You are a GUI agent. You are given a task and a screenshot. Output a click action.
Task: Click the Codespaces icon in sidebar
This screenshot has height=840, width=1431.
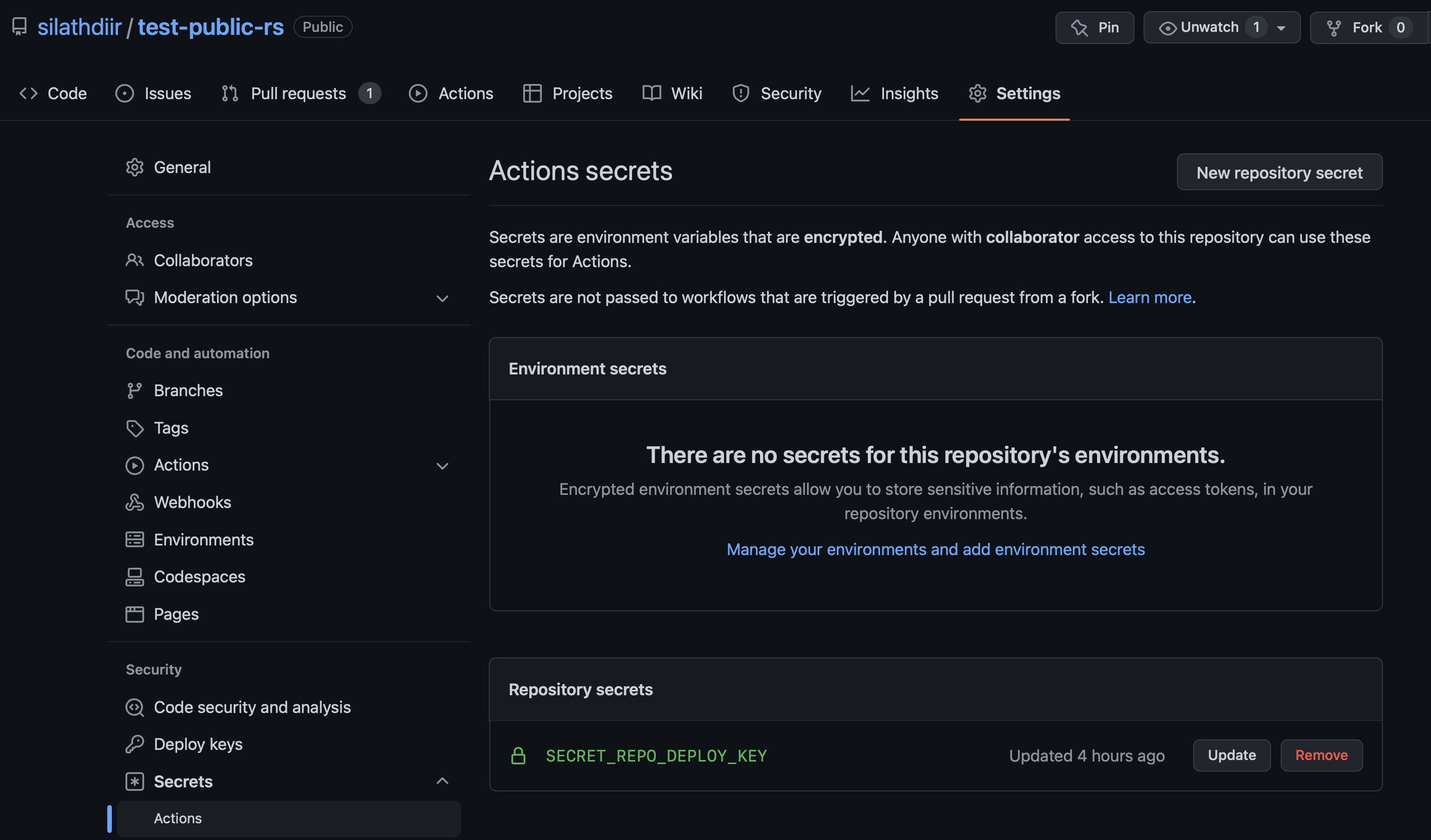tap(135, 576)
